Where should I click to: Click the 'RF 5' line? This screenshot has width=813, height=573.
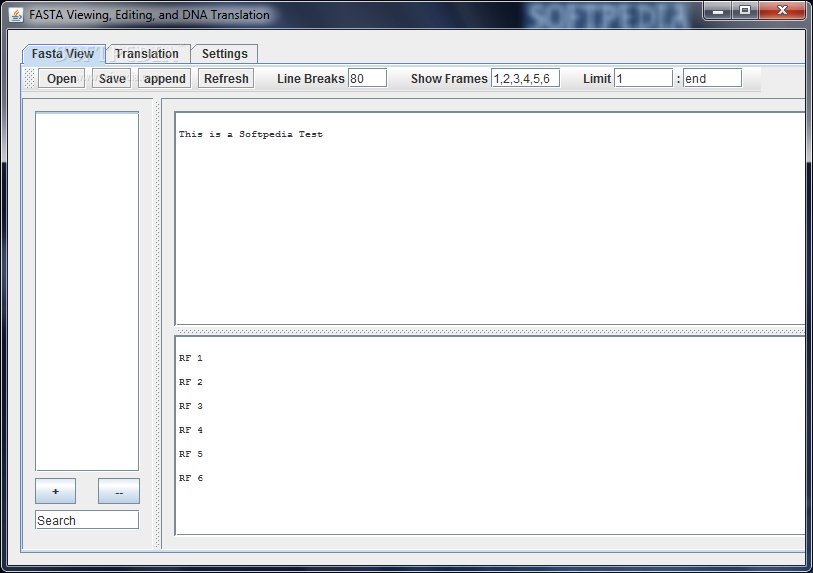tap(191, 454)
